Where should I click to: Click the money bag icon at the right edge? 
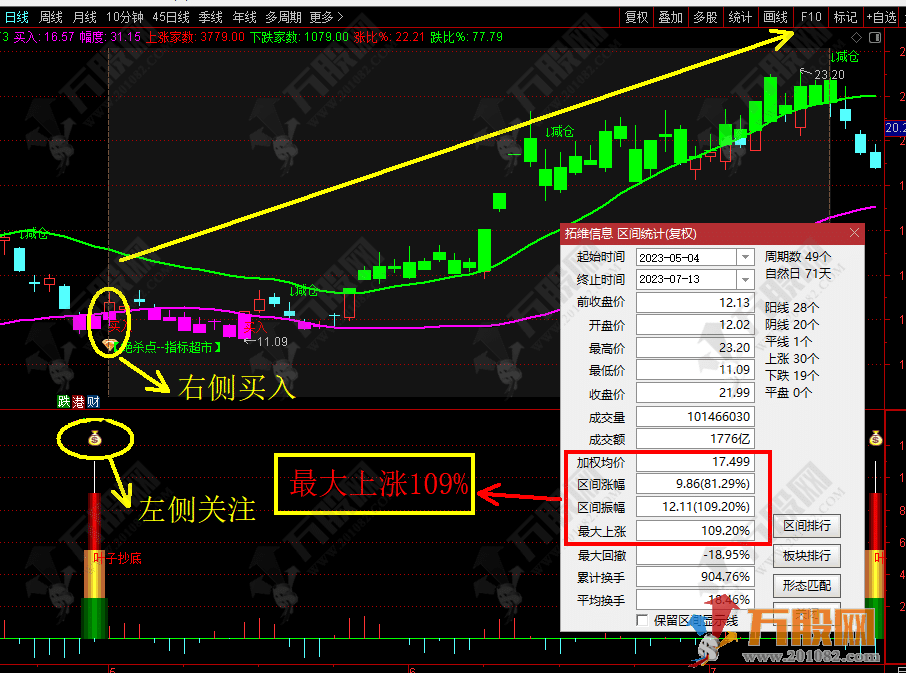click(x=875, y=438)
